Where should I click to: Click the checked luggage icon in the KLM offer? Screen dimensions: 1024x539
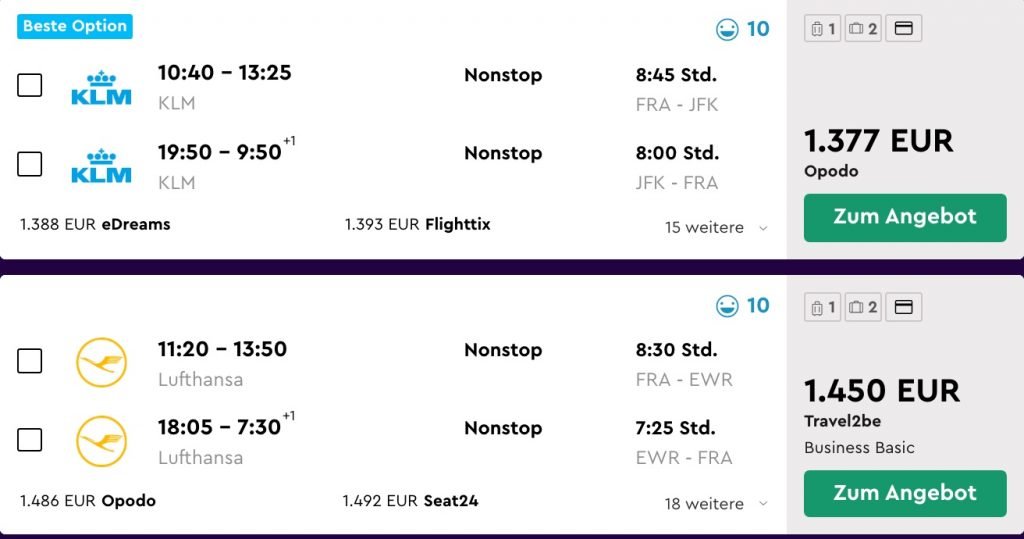(863, 29)
